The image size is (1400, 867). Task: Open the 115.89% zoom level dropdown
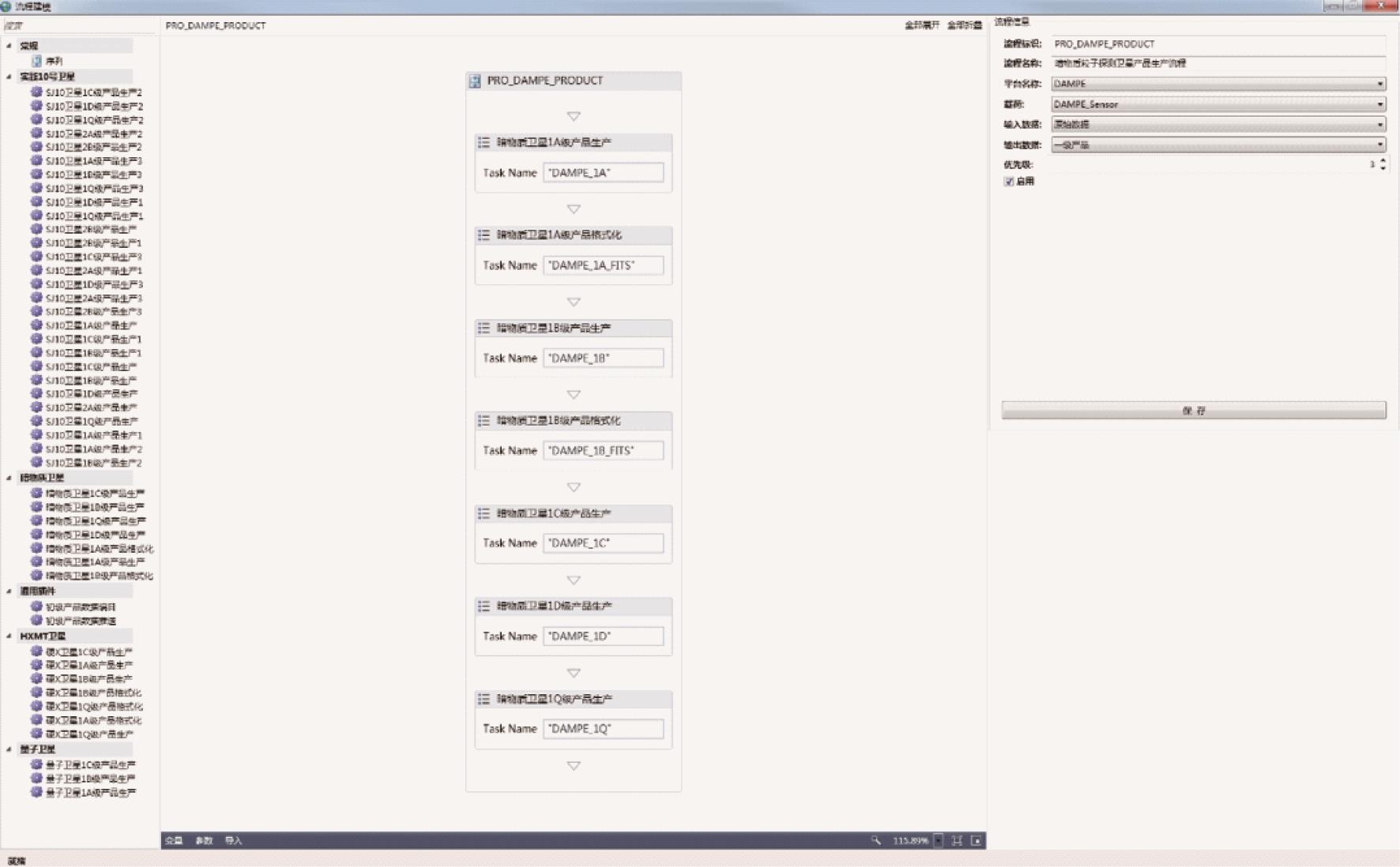[x=938, y=840]
